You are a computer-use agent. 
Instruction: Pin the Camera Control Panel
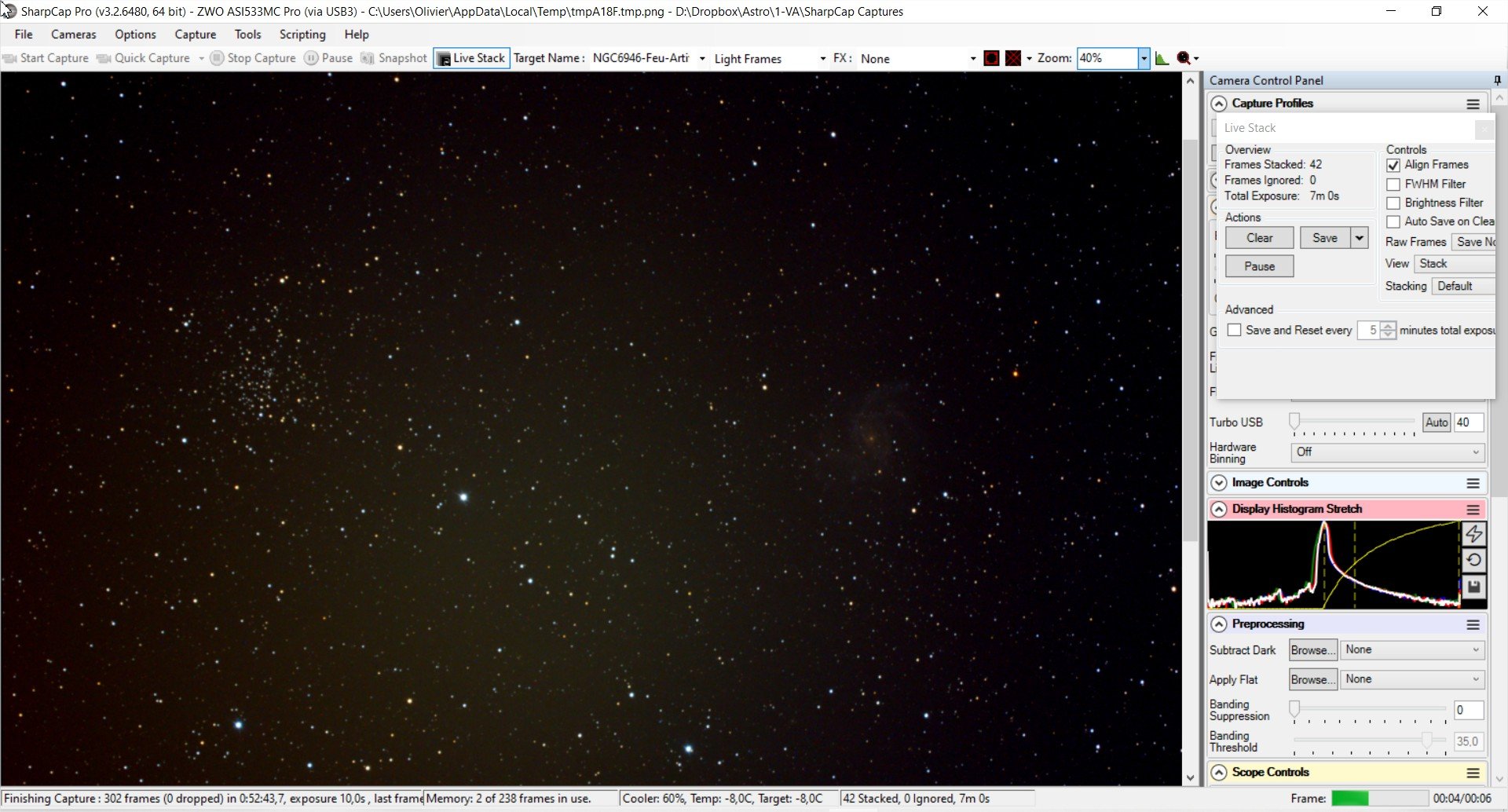(1497, 80)
